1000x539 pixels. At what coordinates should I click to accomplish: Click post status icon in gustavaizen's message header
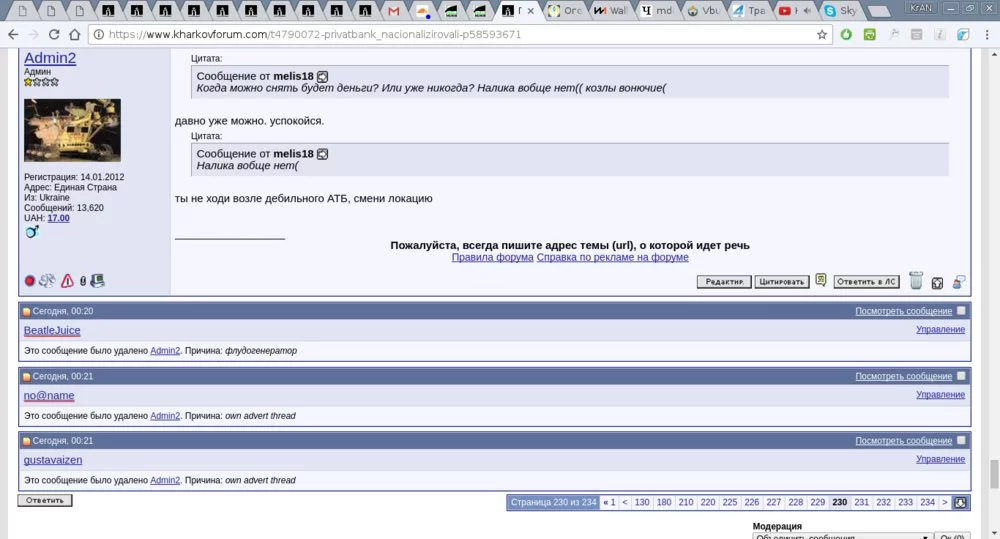(x=26, y=441)
